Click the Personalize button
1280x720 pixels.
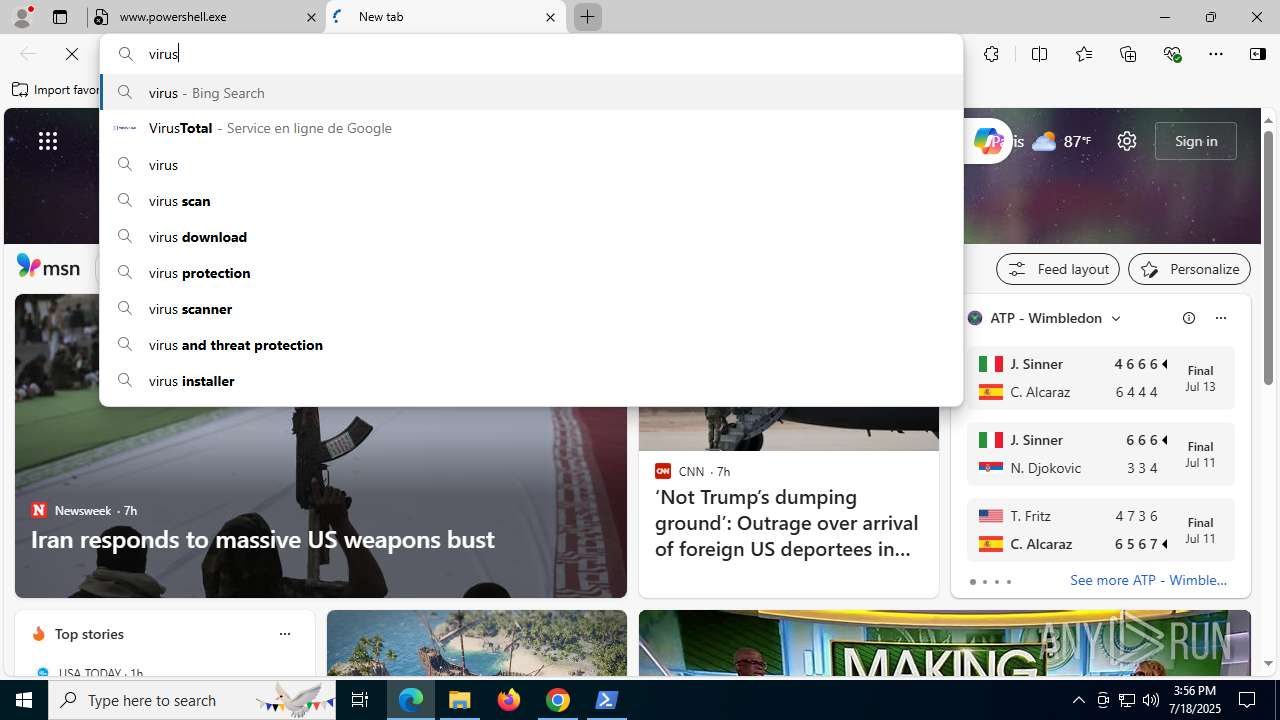[1189, 269]
